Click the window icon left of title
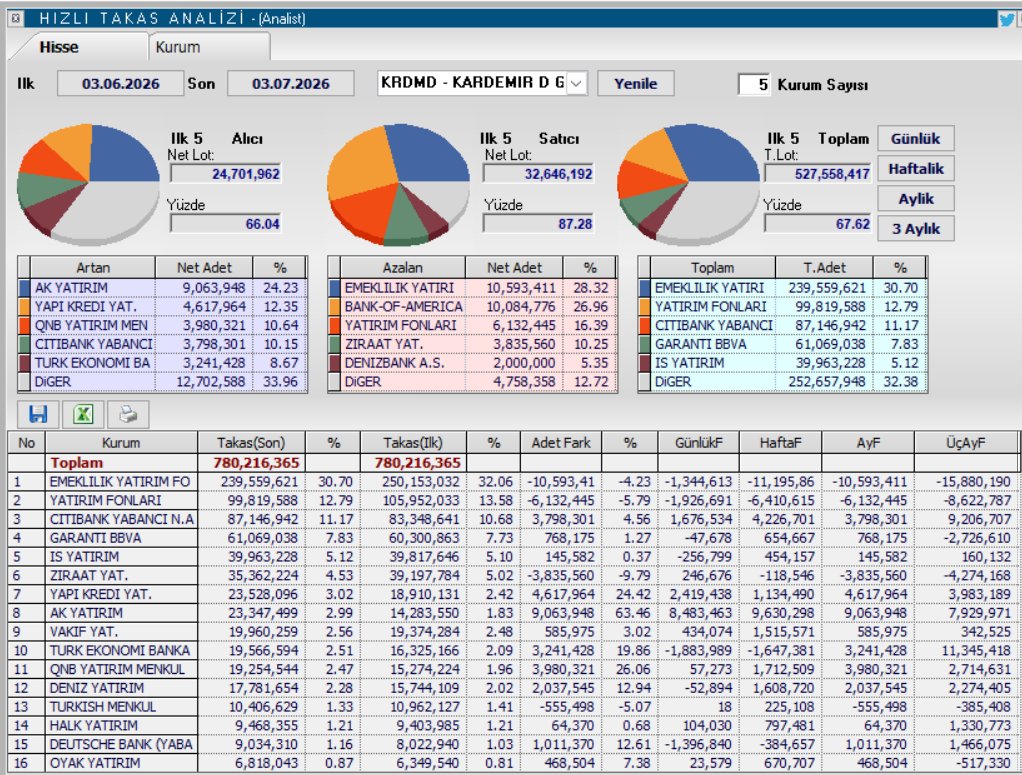Screen dimensions: 1022x775 [x=16, y=18]
